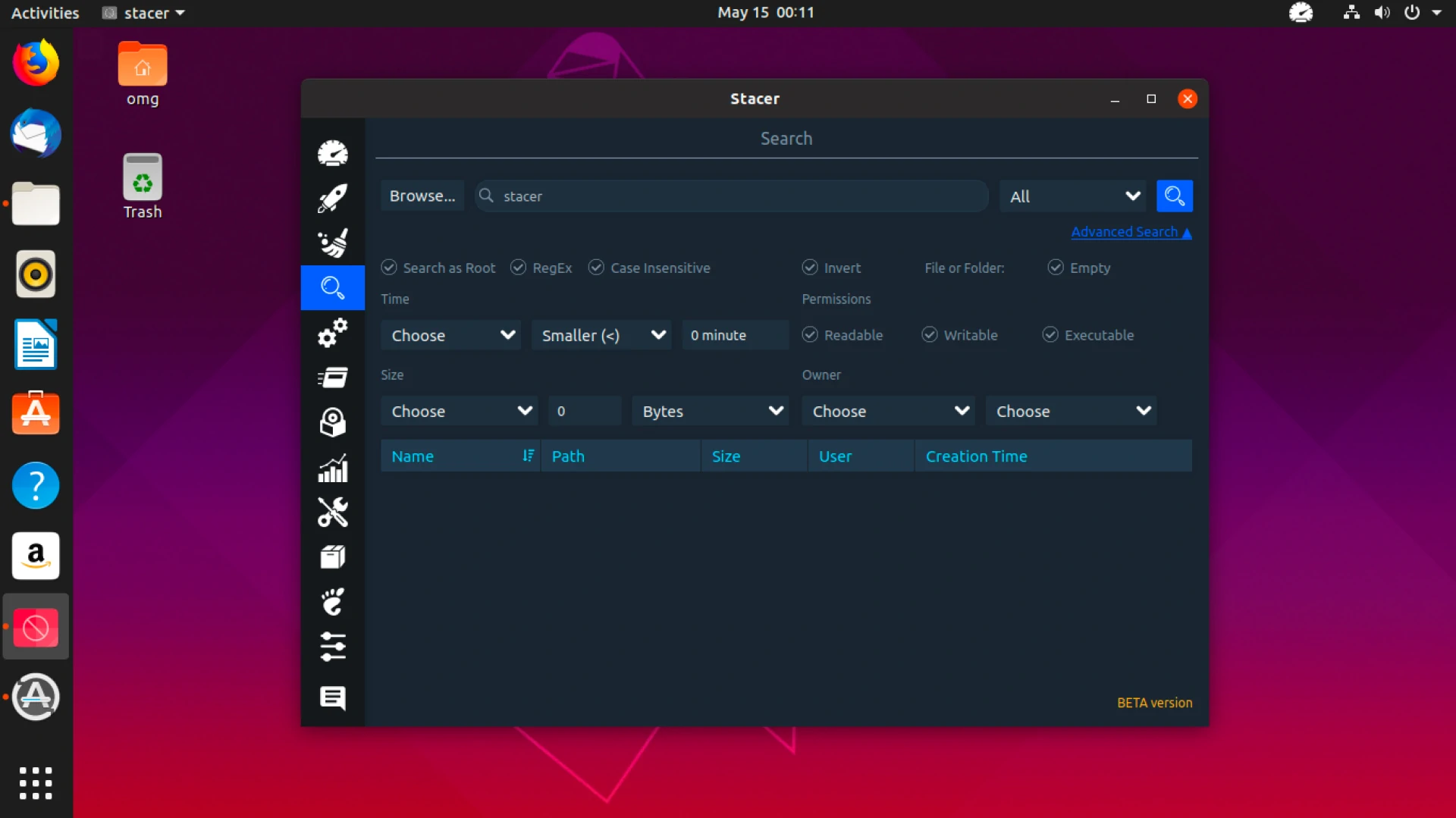The height and width of the screenshot is (818, 1456).
Task: Open Helpers wrench and screwdriver icon
Action: [x=332, y=512]
